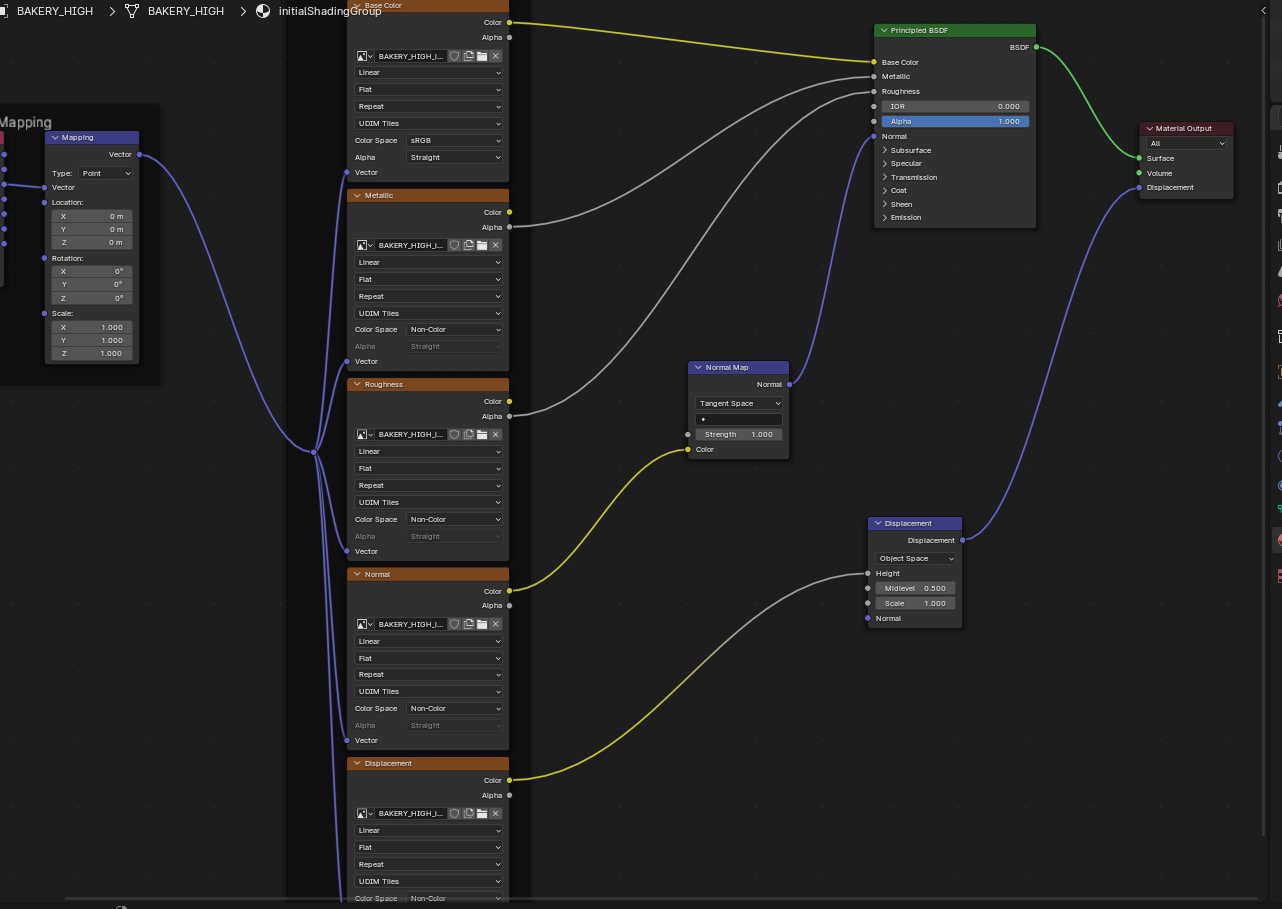This screenshot has height=909, width=1282.
Task: Click new image copy icon in Normal node
Action: (x=468, y=624)
